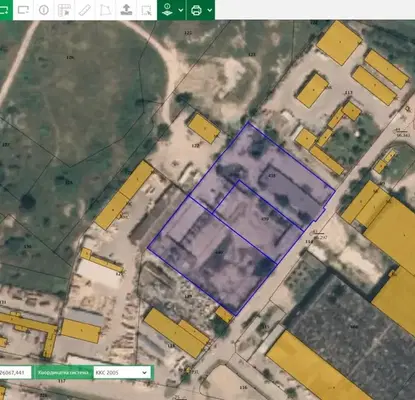The height and width of the screenshot is (400, 415).
Task: Pick the polygon area measure tool
Action: click(x=105, y=10)
